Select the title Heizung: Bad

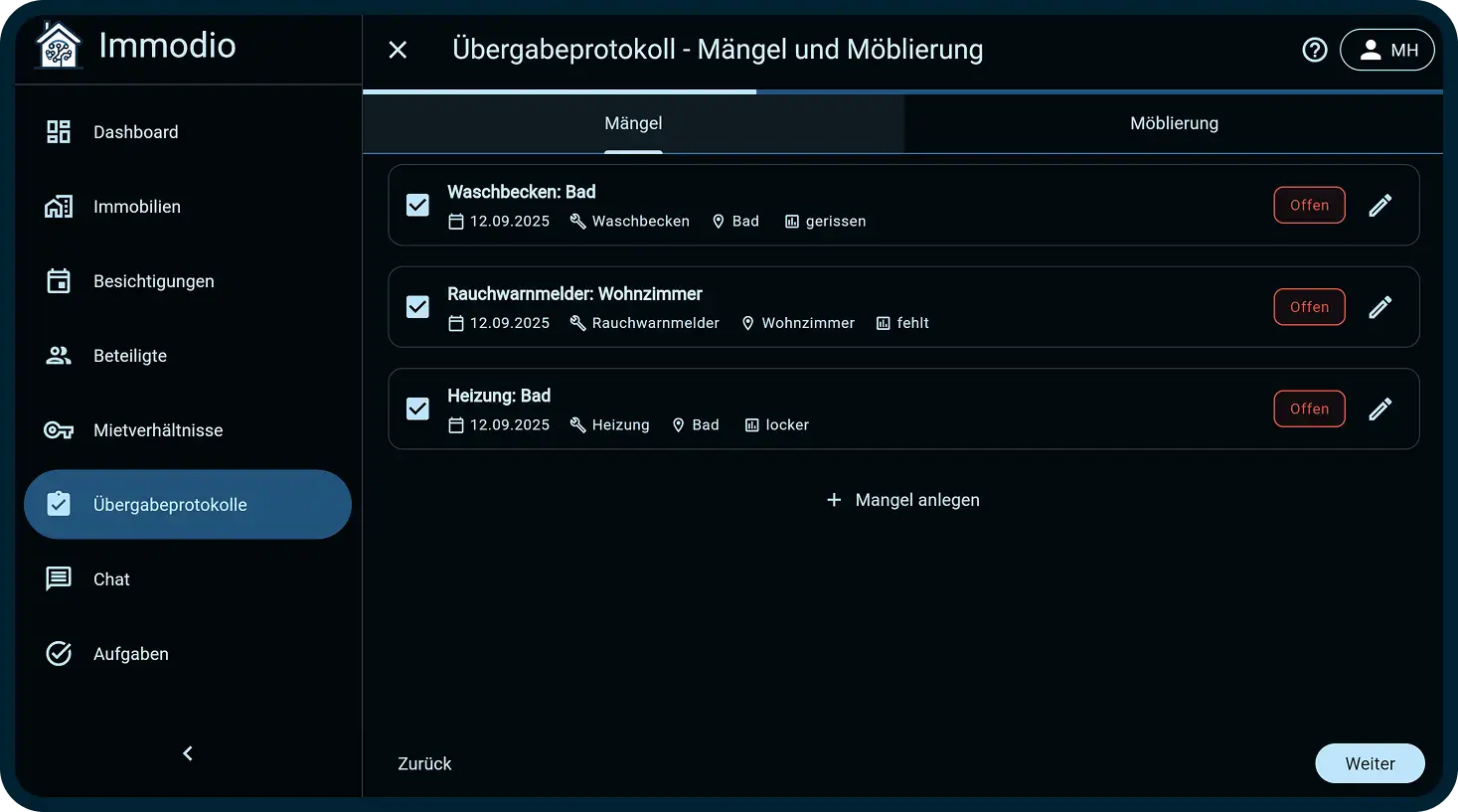coord(499,396)
